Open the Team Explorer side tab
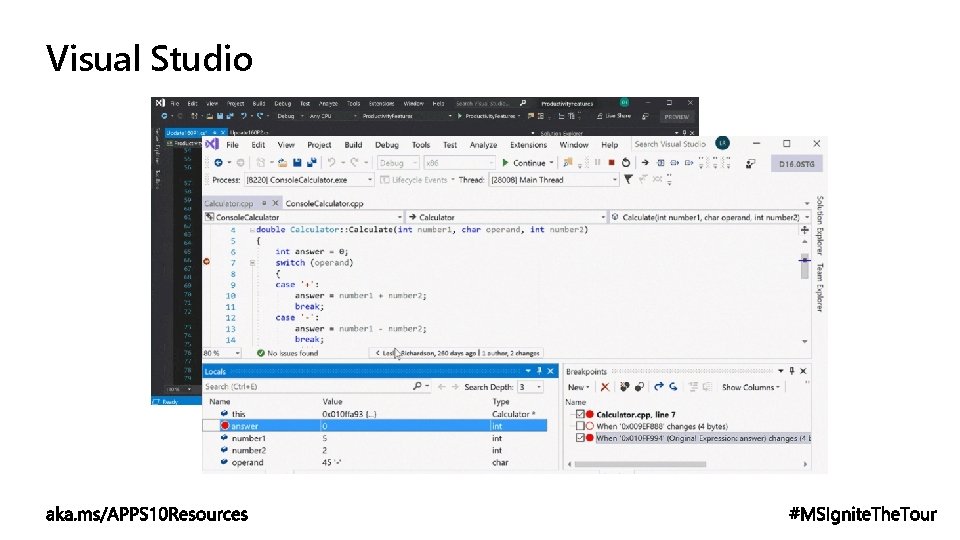960x540 pixels. [820, 287]
